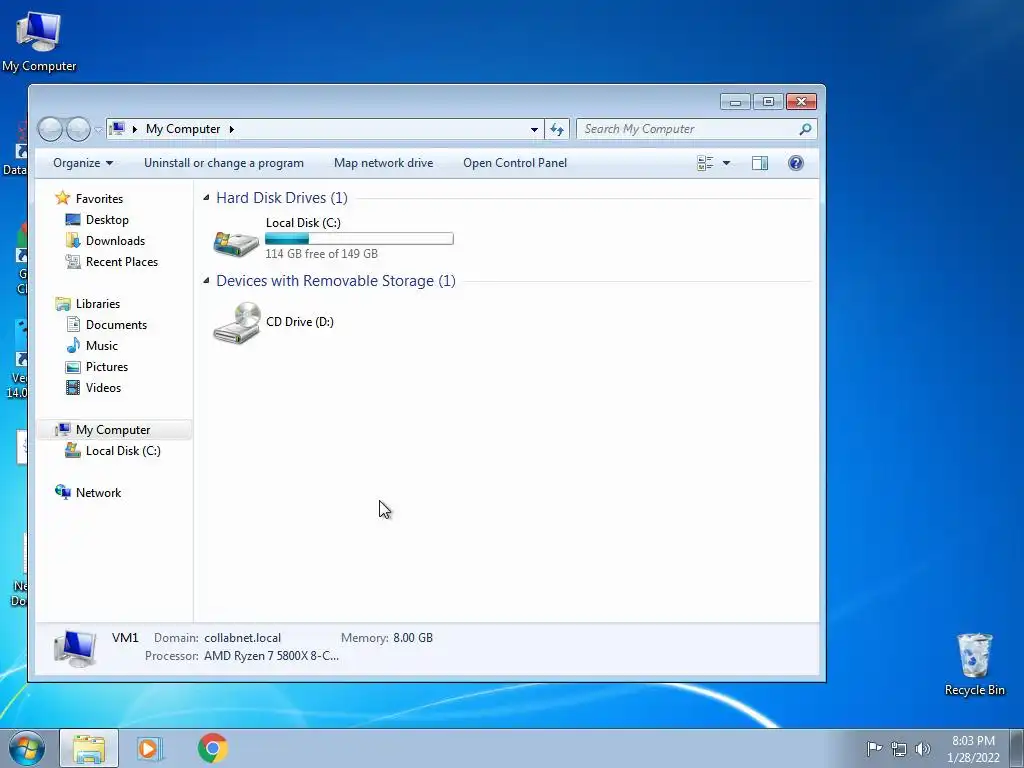Image resolution: width=1024 pixels, height=768 pixels.
Task: Click the Show desktop button at taskbar end
Action: click(x=1017, y=748)
